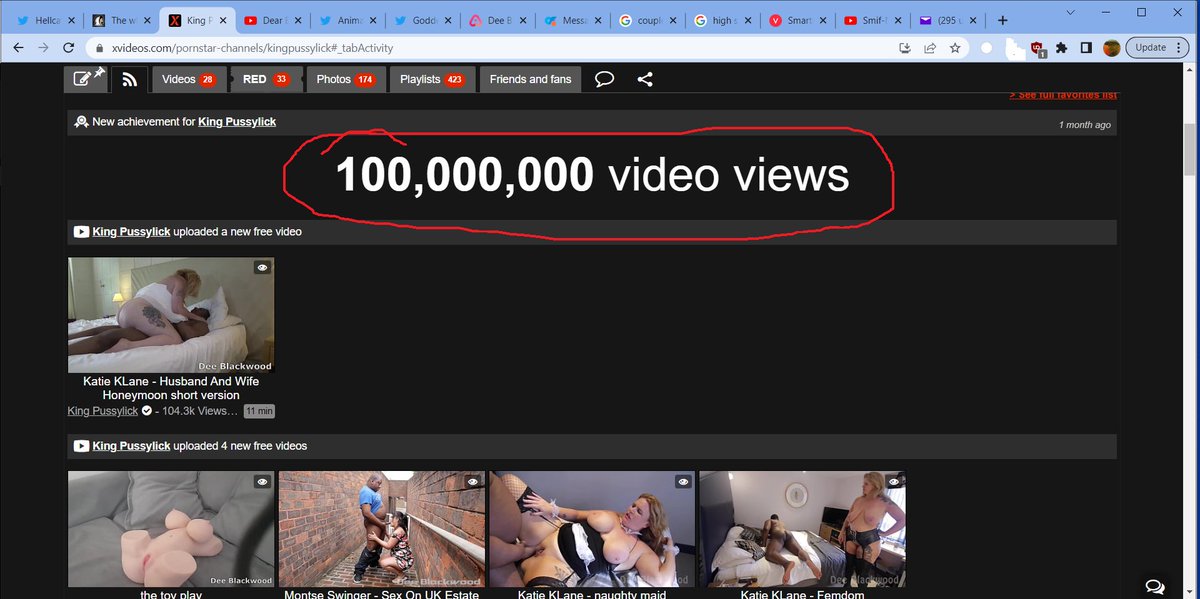Bookmark this page with the star icon

[x=955, y=47]
